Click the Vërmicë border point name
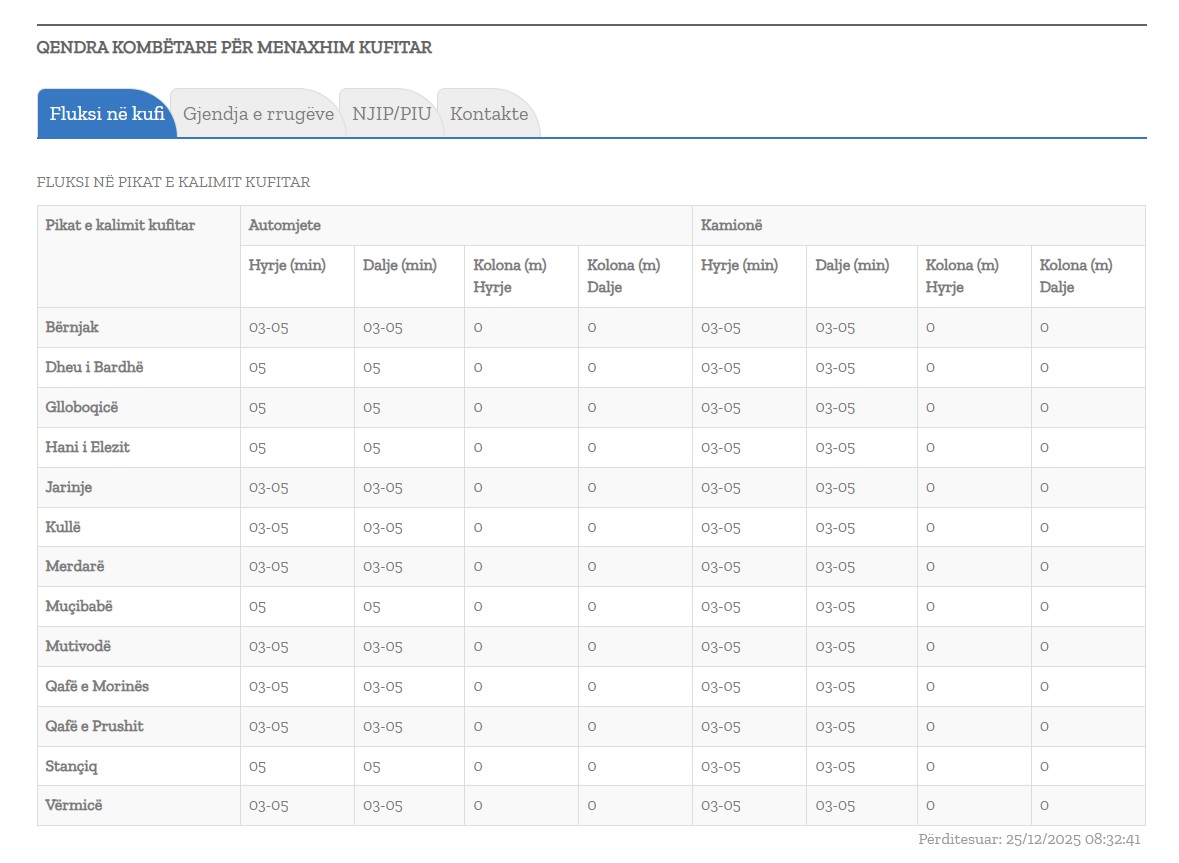Viewport: 1179px width, 863px height. 74,806
